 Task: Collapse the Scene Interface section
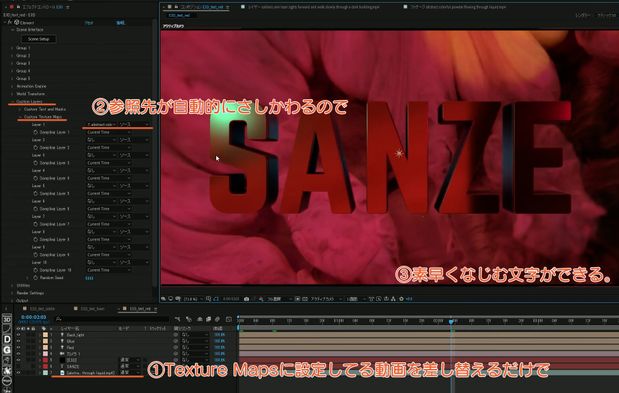(12, 30)
